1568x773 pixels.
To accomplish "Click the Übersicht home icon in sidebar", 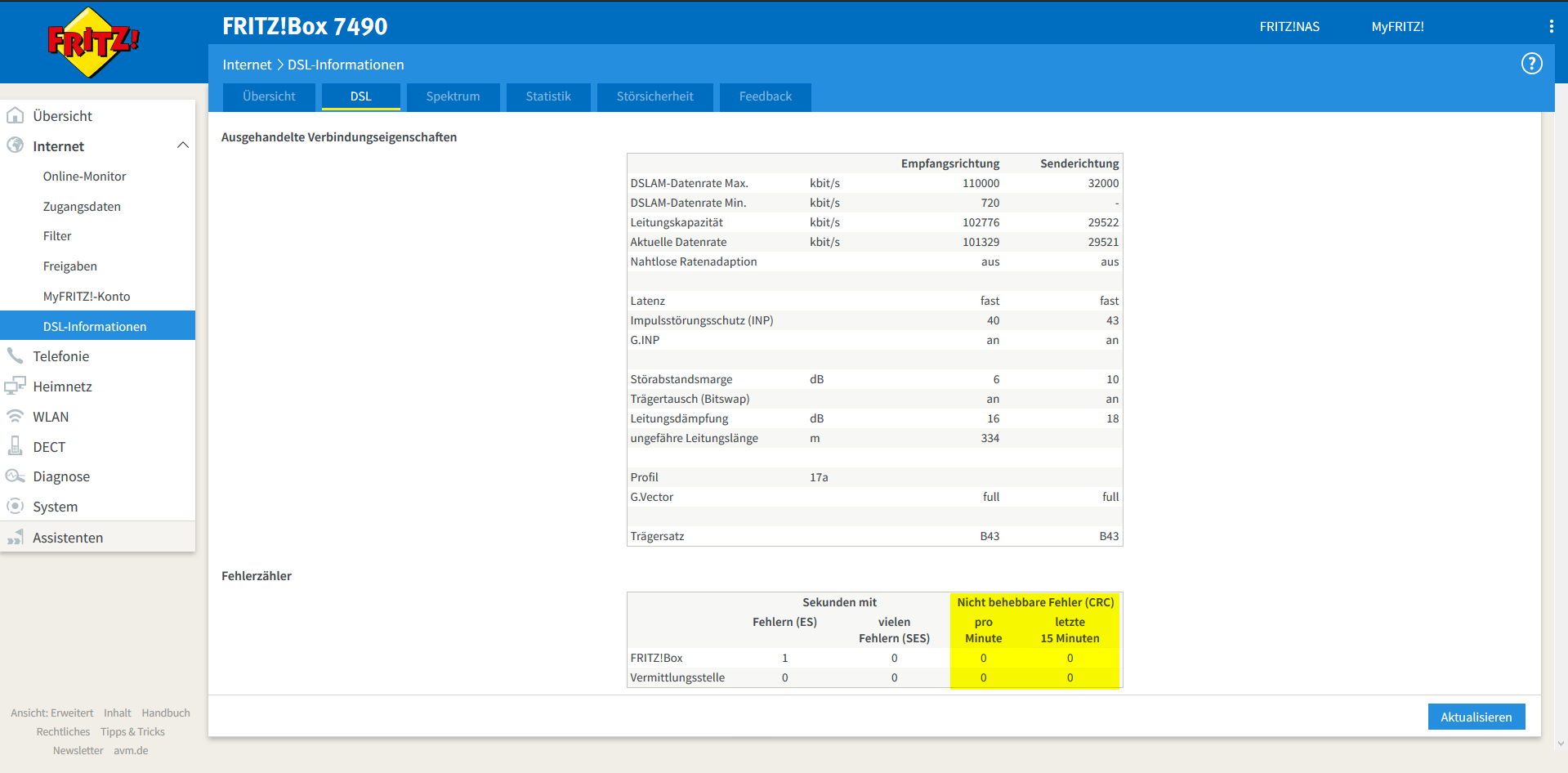I will coord(16,115).
